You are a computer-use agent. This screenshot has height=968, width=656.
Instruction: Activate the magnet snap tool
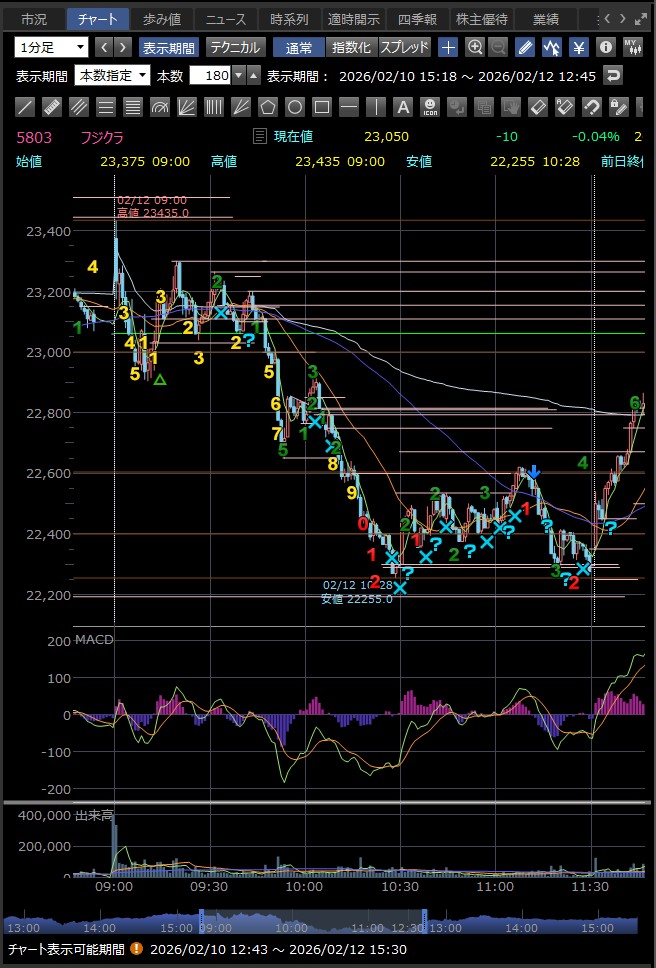(x=591, y=106)
